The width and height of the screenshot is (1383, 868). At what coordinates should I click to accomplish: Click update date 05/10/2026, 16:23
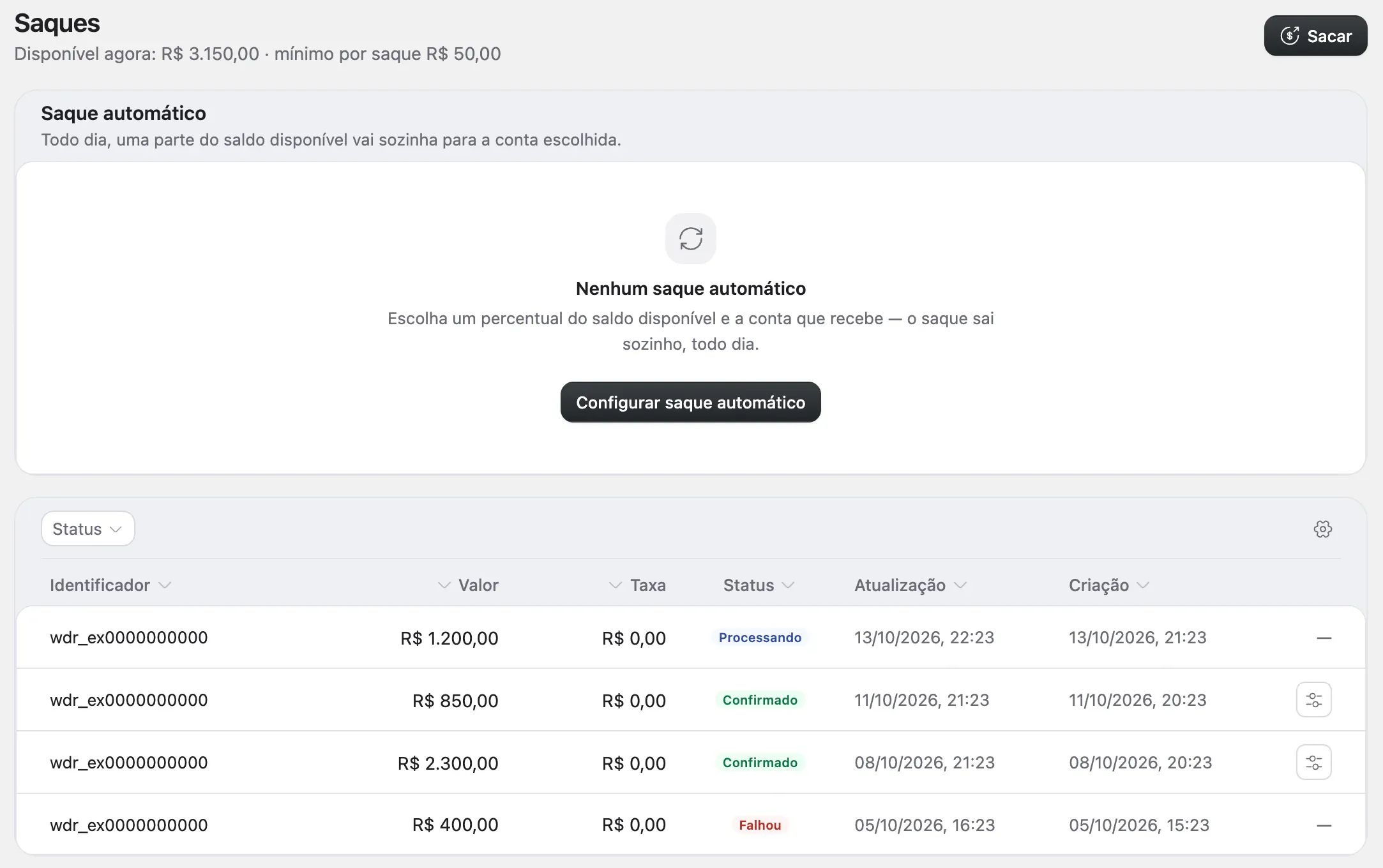coord(925,825)
